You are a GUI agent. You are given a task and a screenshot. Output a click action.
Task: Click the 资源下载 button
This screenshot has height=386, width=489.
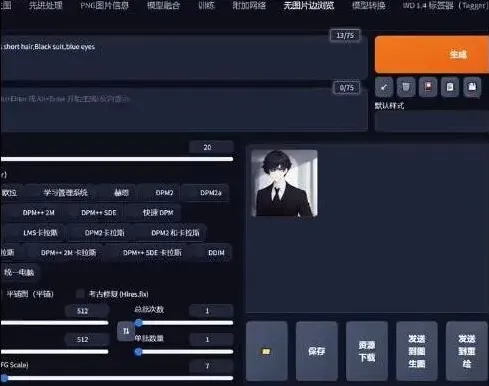(367, 351)
